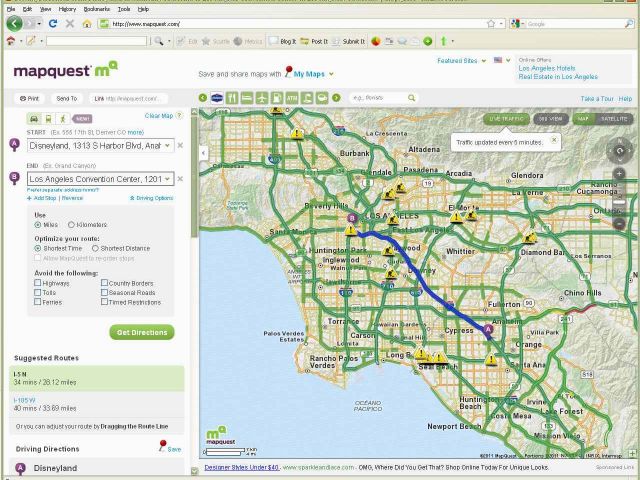Click the Add Stop link

pos(42,198)
